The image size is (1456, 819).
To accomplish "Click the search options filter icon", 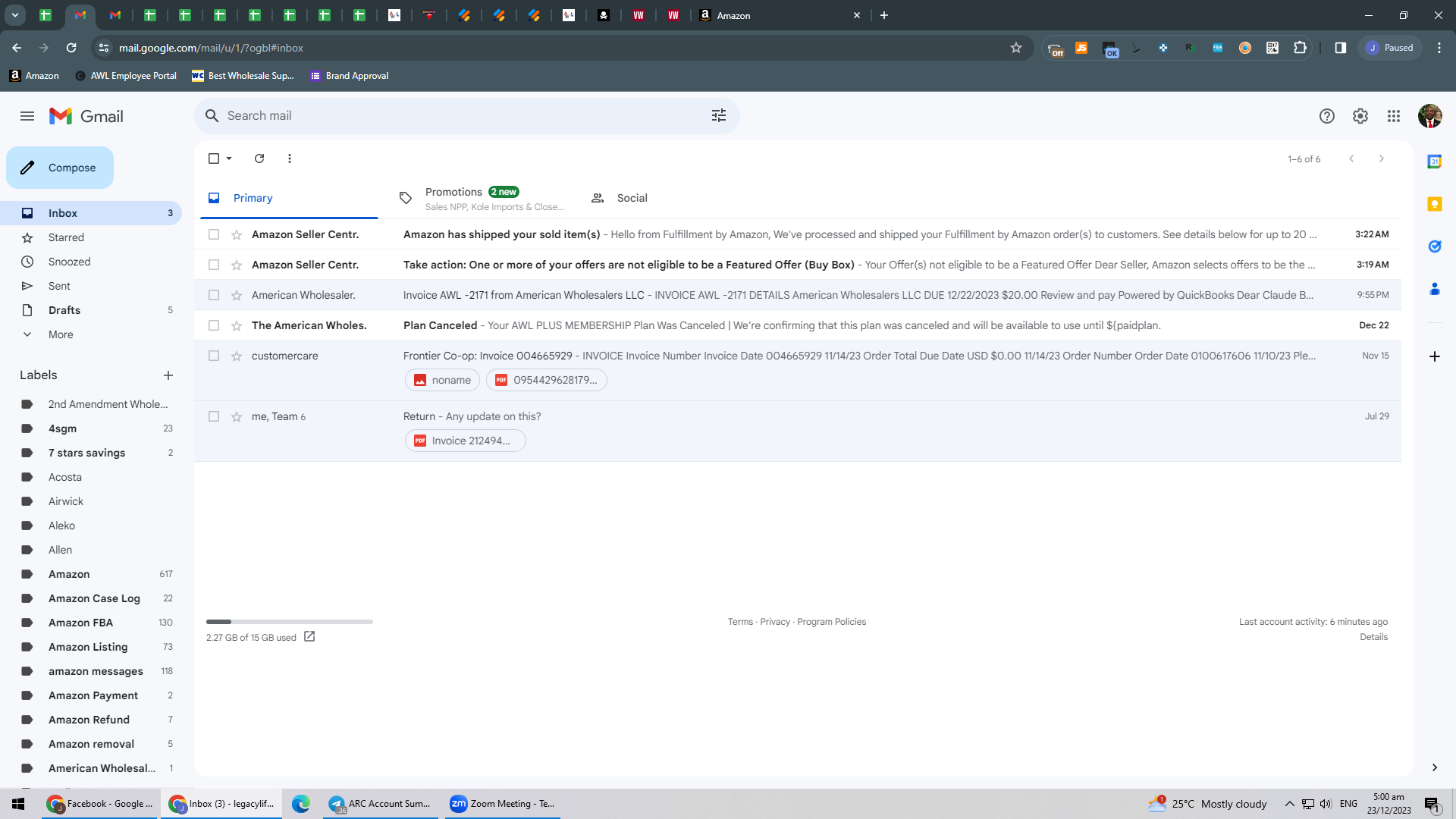I will pyautogui.click(x=719, y=115).
